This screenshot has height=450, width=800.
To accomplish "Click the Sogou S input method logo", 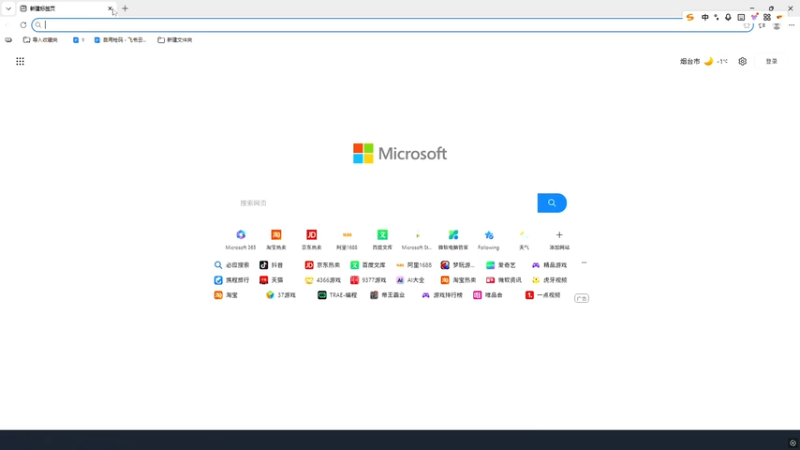I will 690,17.
